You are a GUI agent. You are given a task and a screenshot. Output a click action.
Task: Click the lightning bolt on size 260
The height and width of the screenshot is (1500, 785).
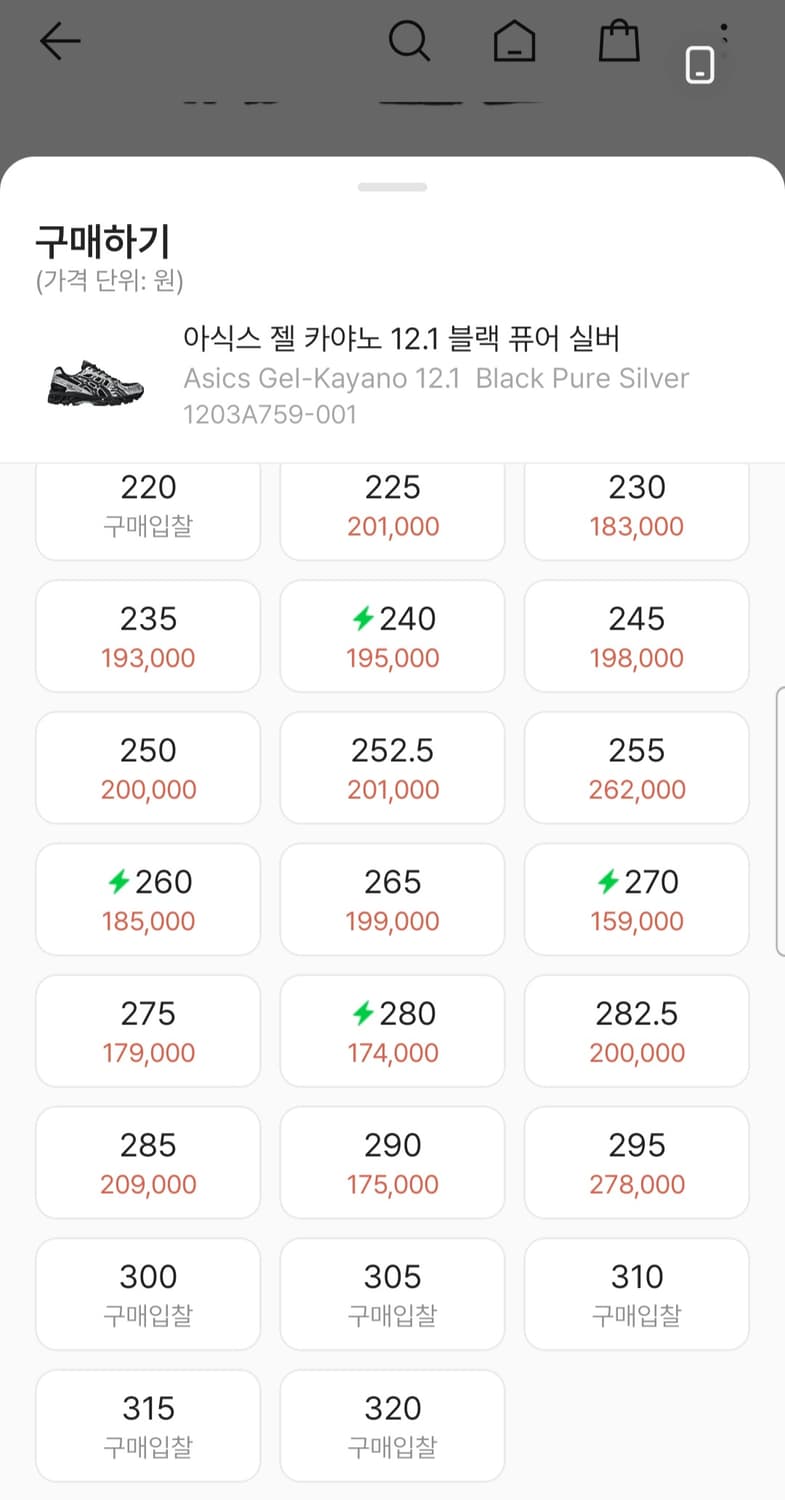(119, 882)
